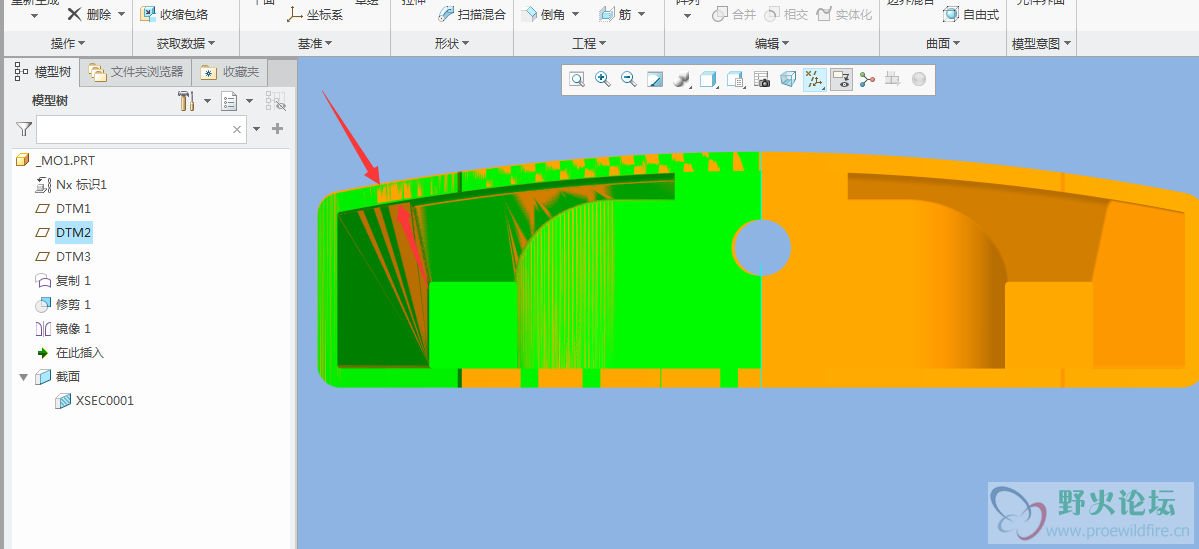1199x549 pixels.
Task: Switch to the 收藏夹 tab
Action: (x=230, y=72)
